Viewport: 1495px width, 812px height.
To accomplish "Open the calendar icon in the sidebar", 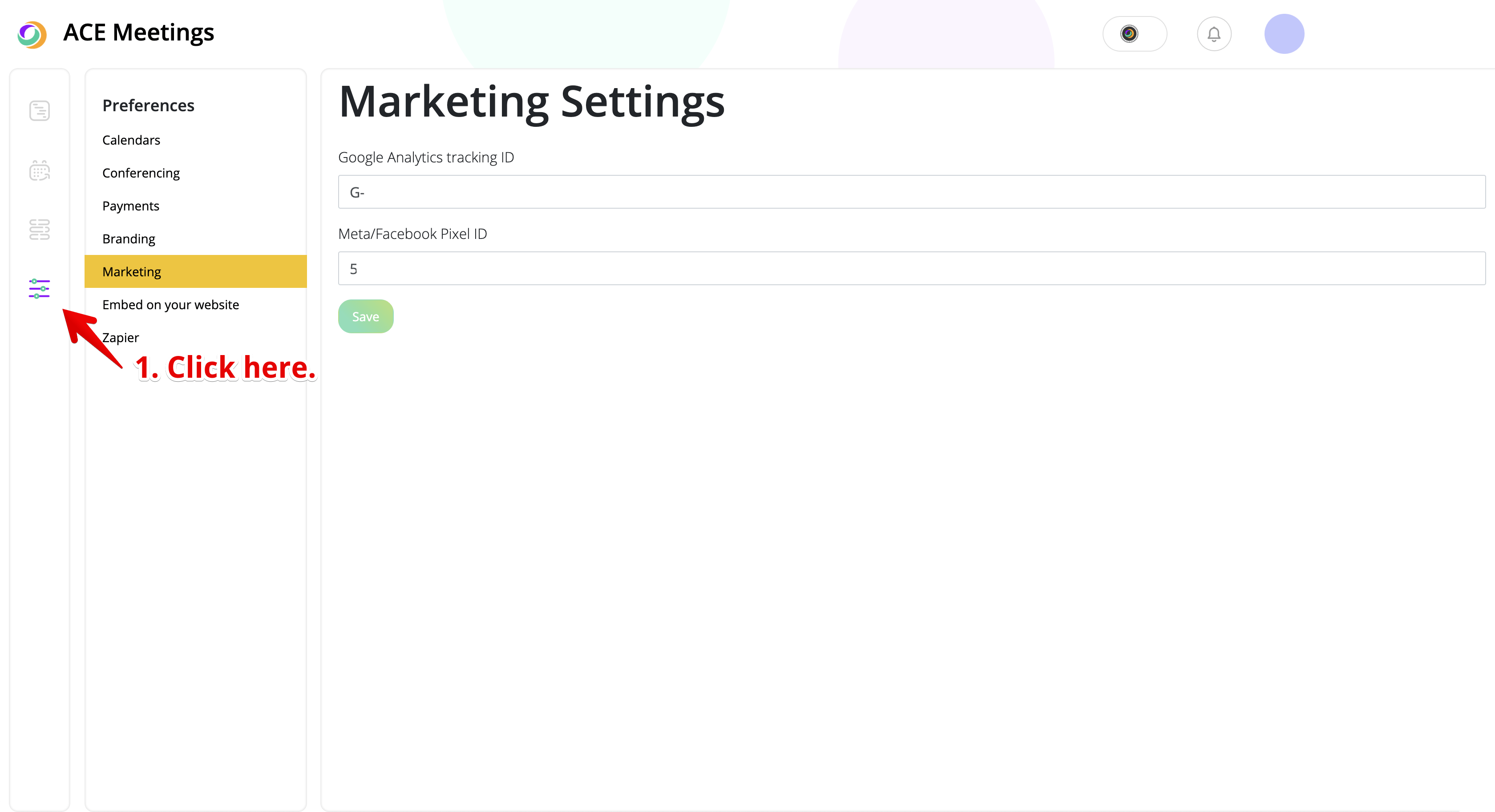I will [x=40, y=171].
